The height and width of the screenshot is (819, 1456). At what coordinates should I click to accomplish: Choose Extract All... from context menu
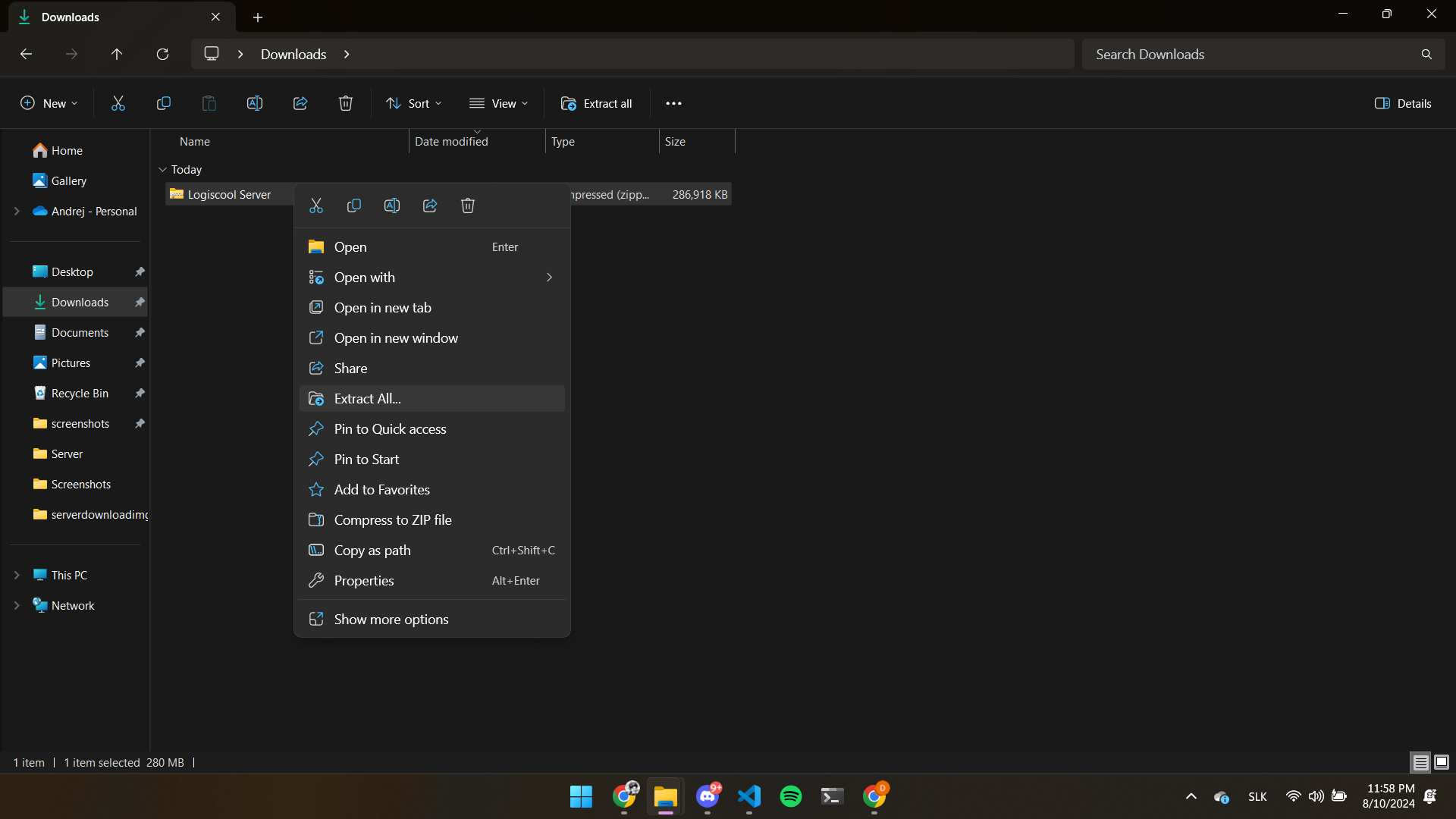[432, 398]
